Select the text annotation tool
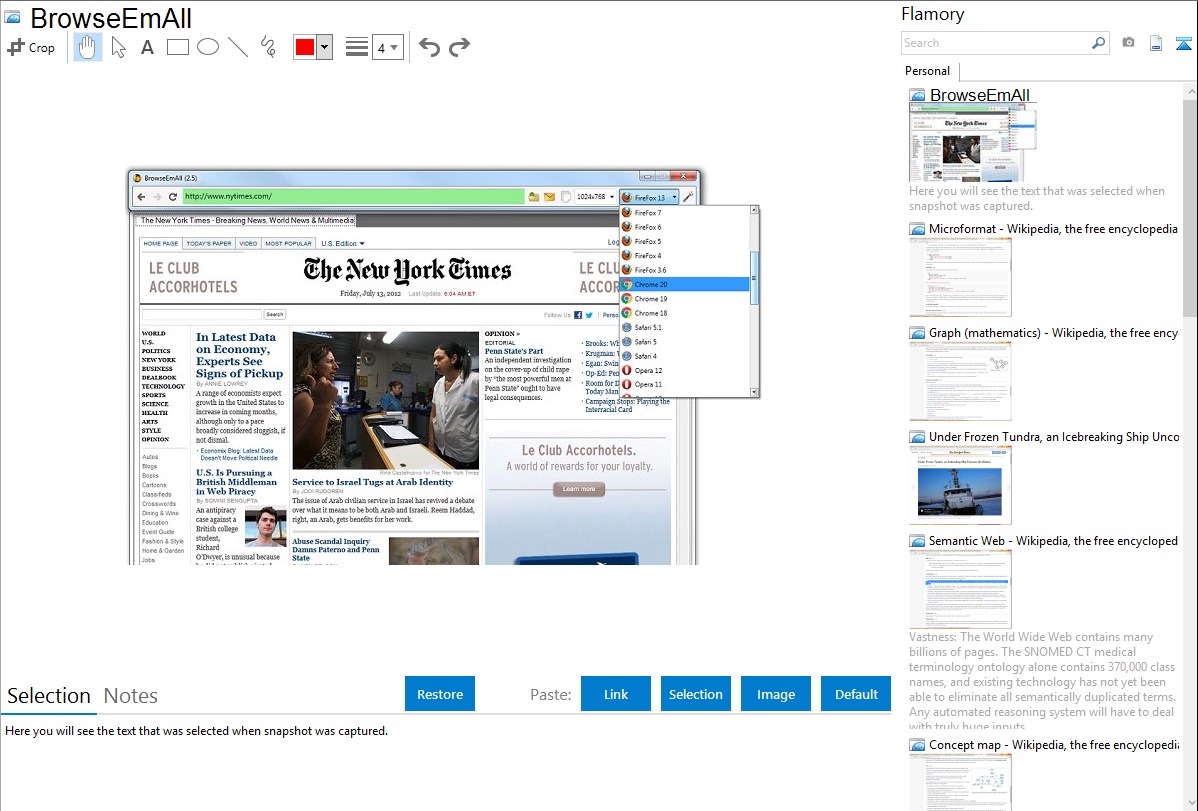The image size is (1198, 811). [x=147, y=47]
